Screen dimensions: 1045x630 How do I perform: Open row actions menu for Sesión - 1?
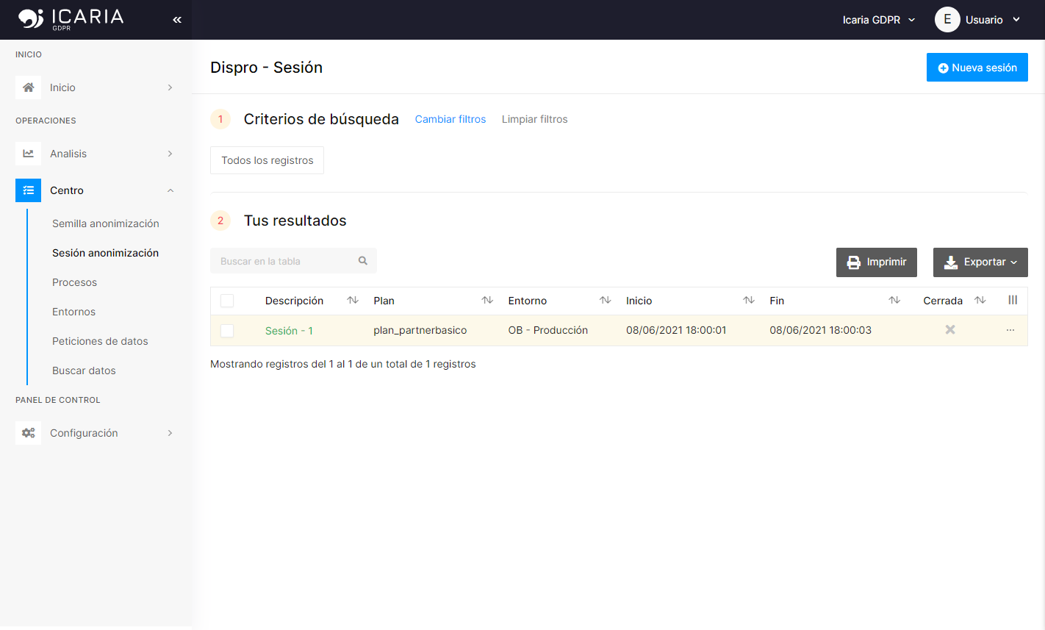click(x=1010, y=329)
